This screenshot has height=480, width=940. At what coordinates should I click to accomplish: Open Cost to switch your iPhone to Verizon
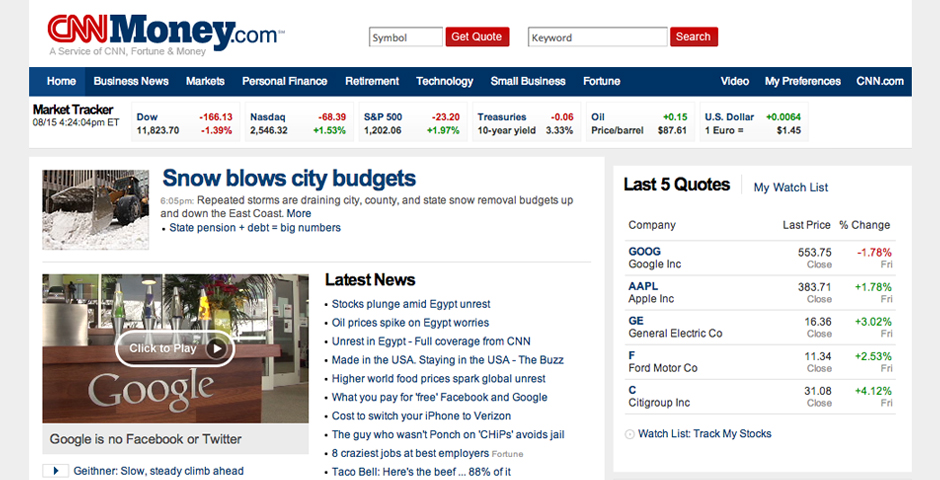(421, 416)
